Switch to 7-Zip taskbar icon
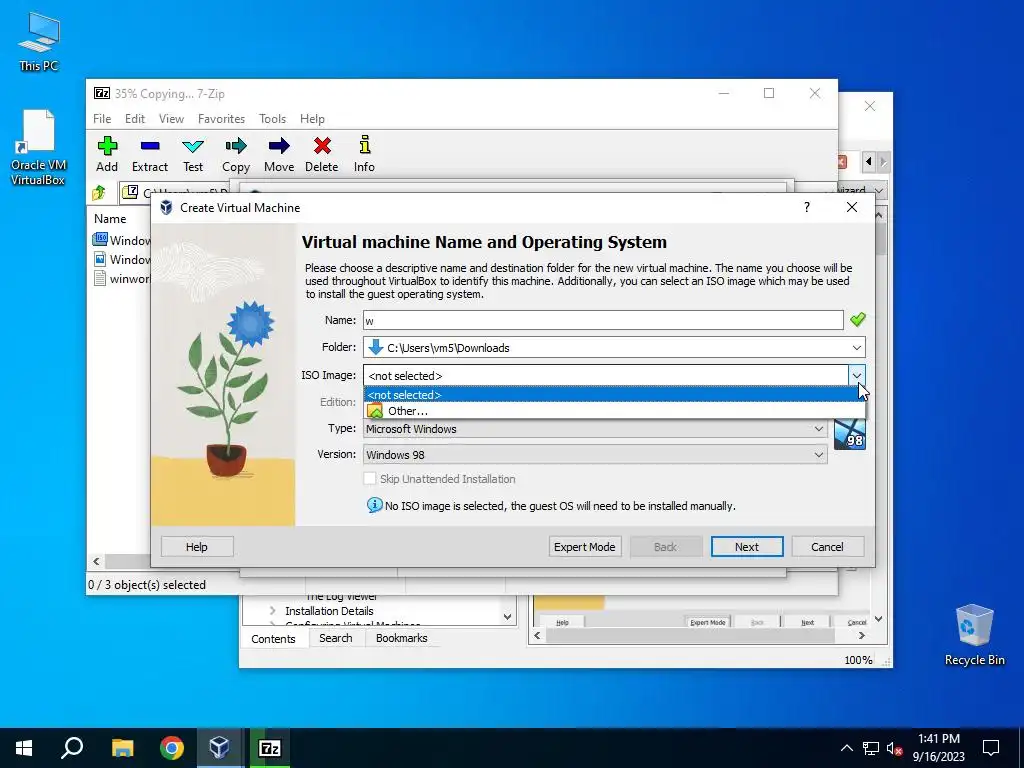Image resolution: width=1024 pixels, height=768 pixels. pos(269,748)
